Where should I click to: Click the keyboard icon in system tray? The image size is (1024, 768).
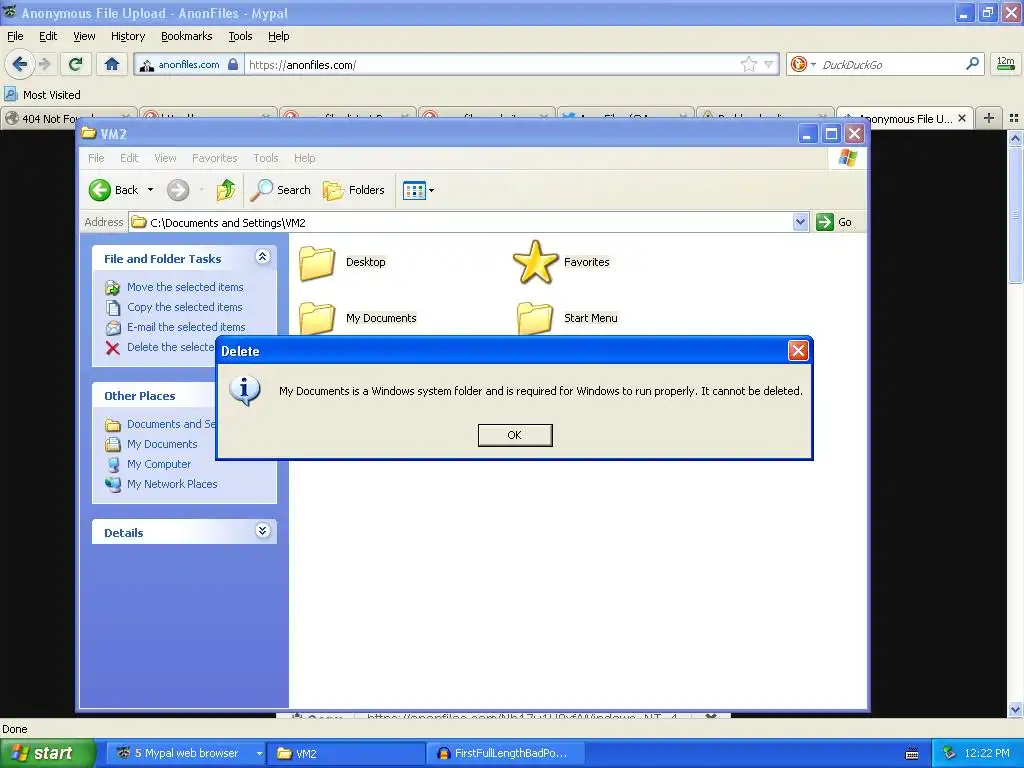[x=912, y=754]
